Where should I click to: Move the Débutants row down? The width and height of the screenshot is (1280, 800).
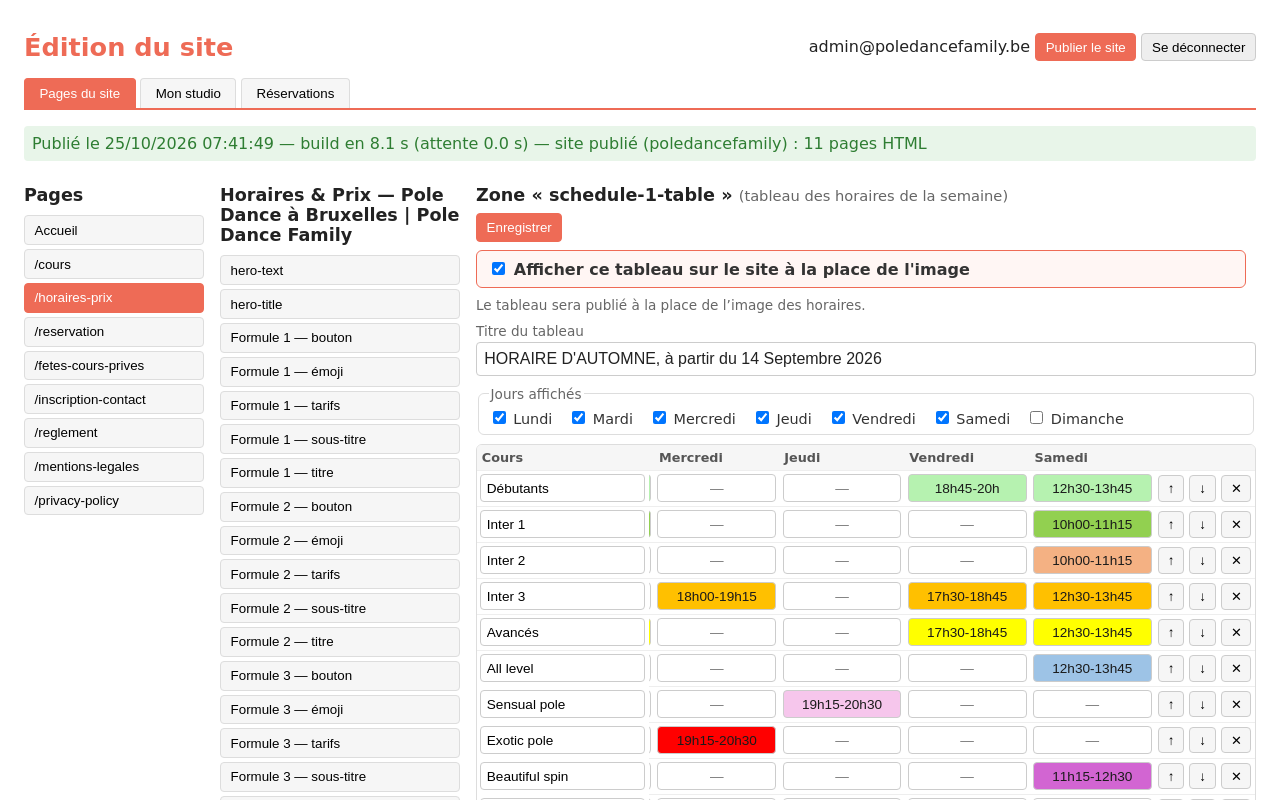pos(1202,488)
